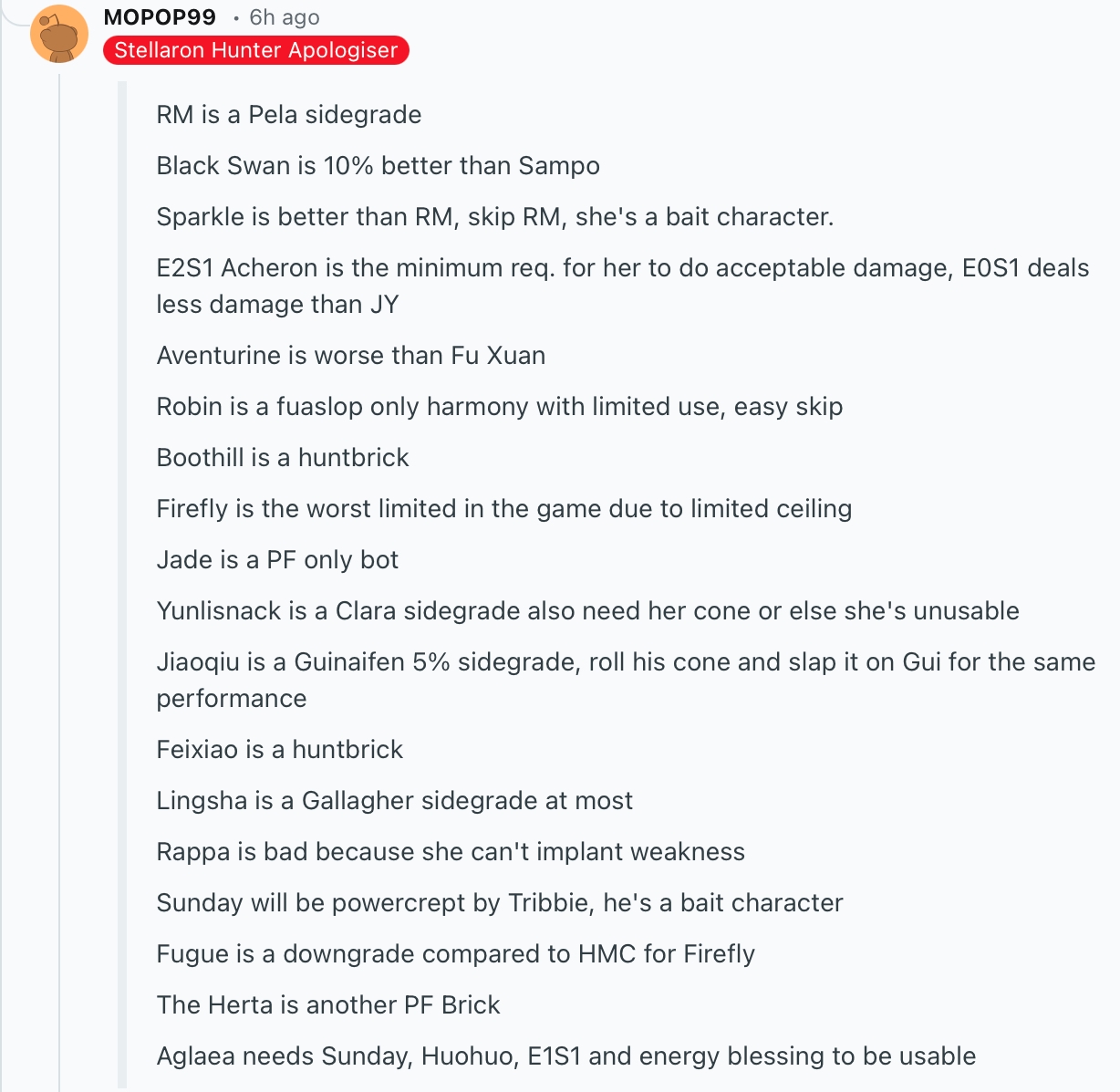Click 'Aventurine is worse than Fu Xuan' text
Viewport: 1120px width, 1092px height.
(x=351, y=356)
